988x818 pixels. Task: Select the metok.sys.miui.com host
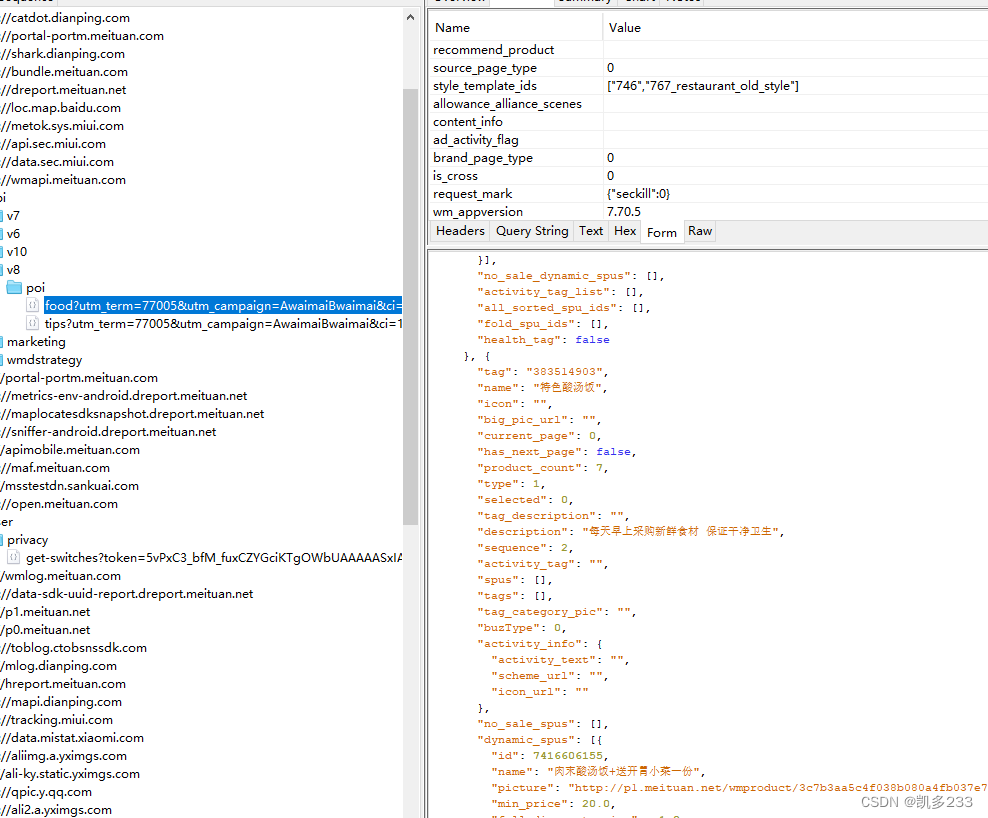pyautogui.click(x=62, y=126)
